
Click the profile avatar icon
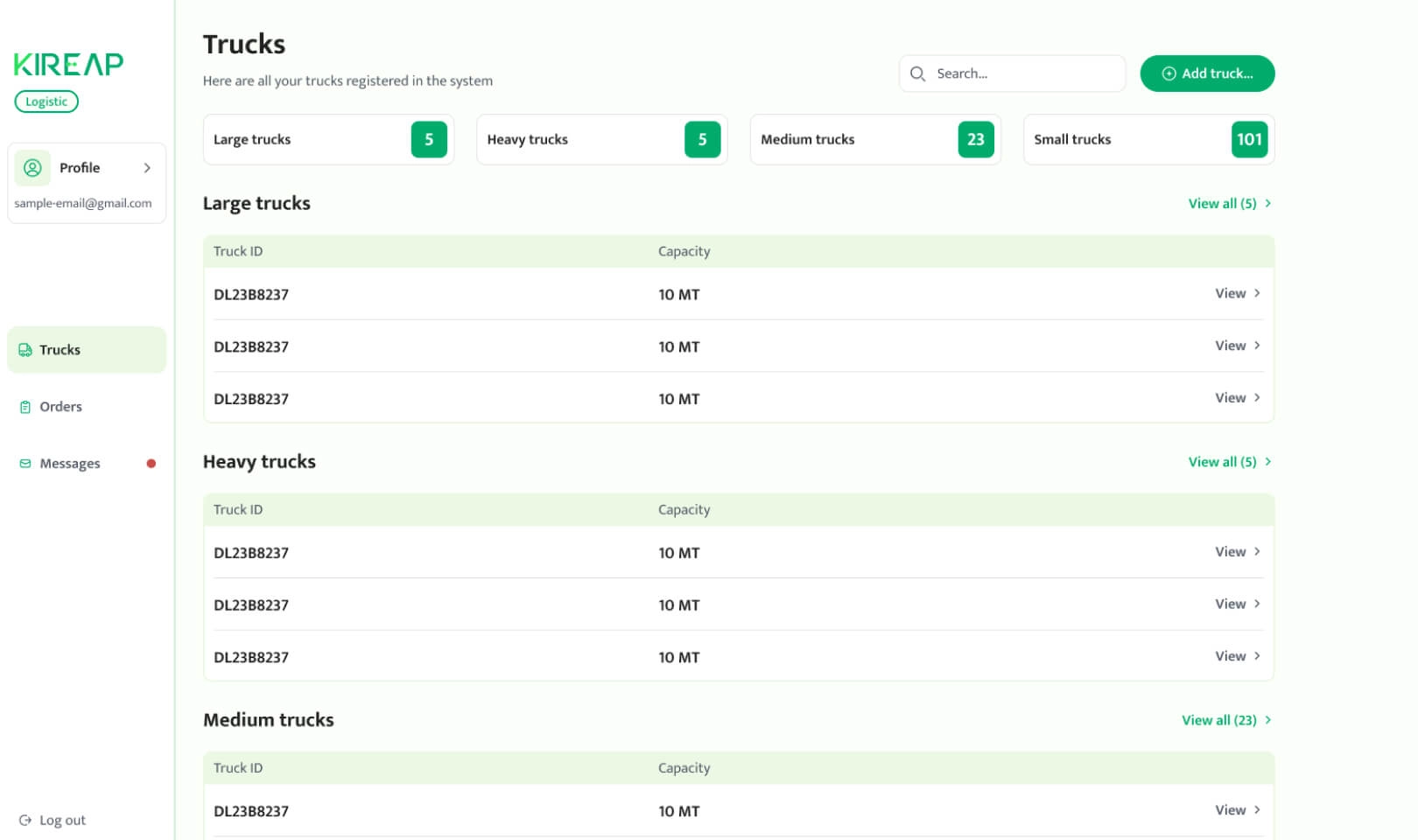(x=32, y=168)
